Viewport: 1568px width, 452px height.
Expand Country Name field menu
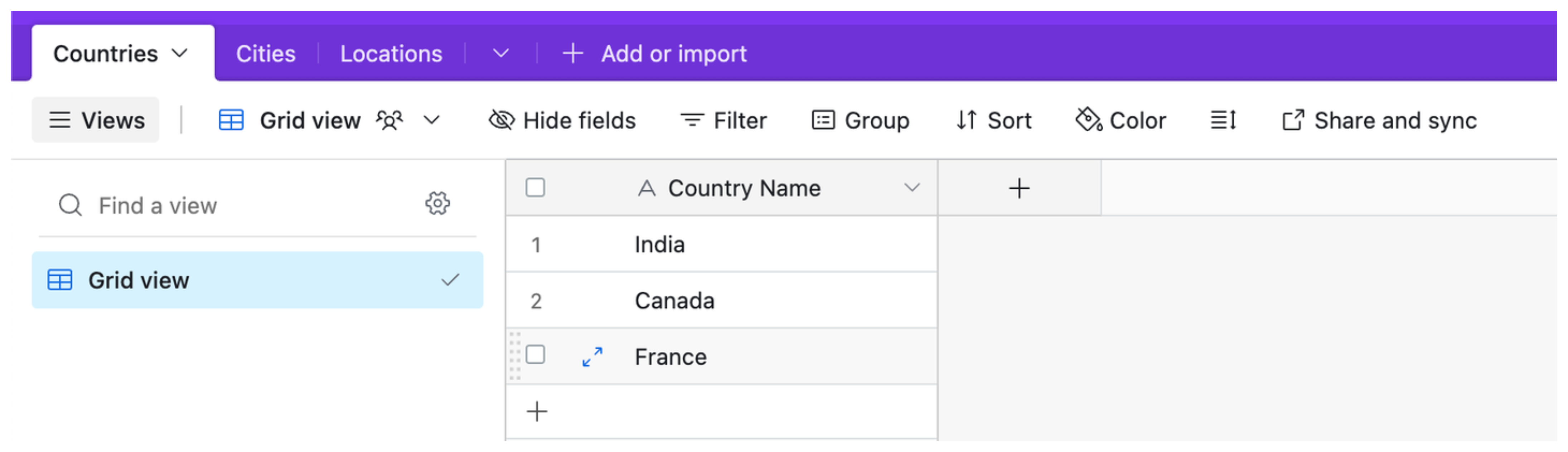point(911,188)
